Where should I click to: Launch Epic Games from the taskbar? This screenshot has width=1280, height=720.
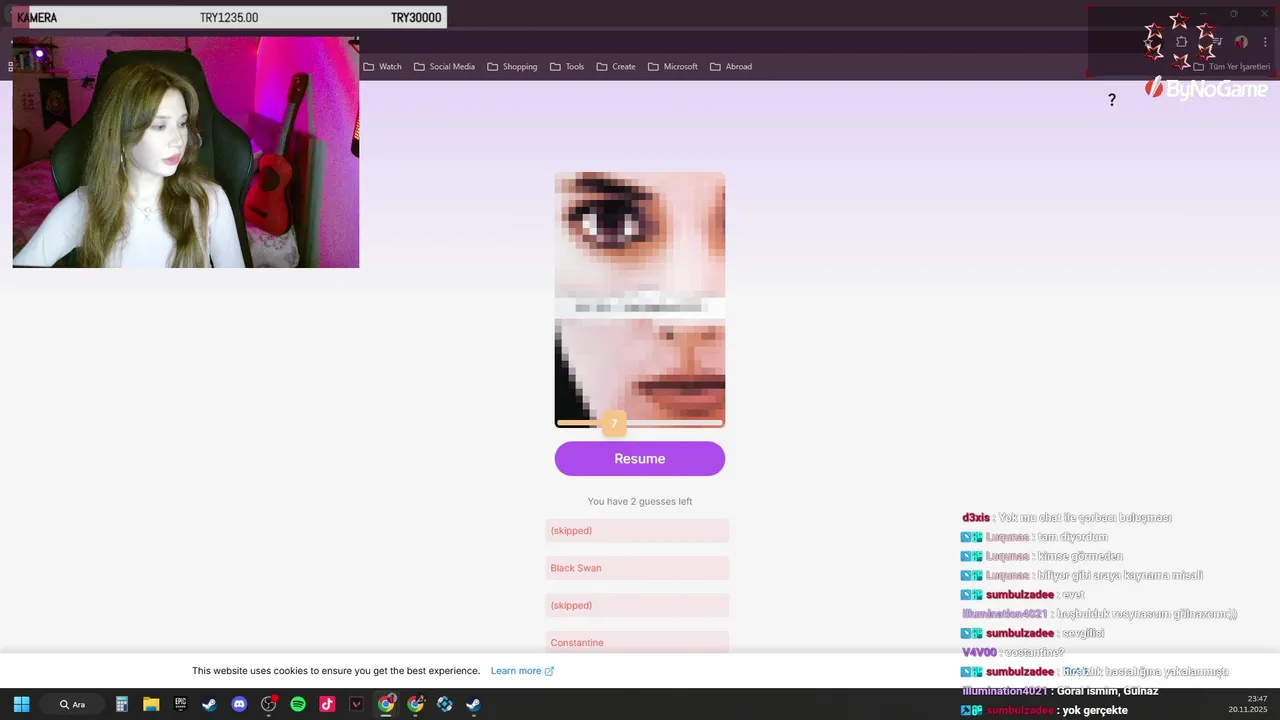click(181, 704)
